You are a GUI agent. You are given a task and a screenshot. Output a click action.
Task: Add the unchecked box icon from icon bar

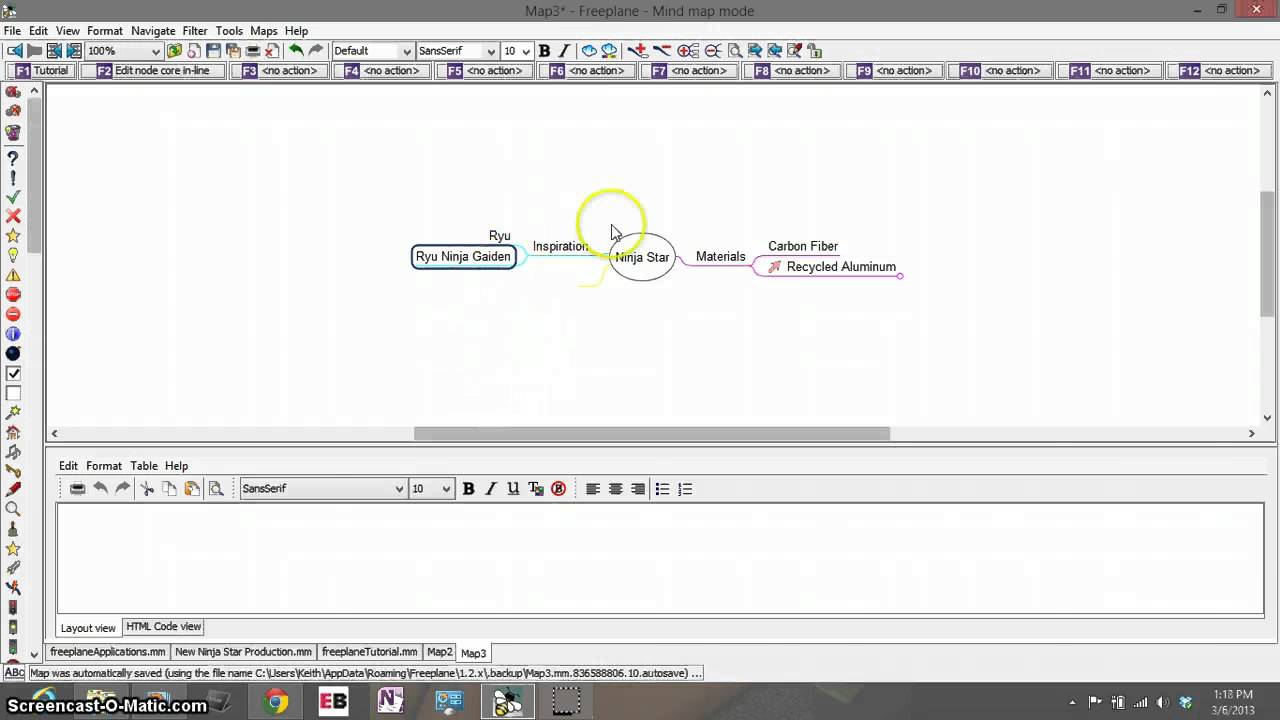[13, 393]
